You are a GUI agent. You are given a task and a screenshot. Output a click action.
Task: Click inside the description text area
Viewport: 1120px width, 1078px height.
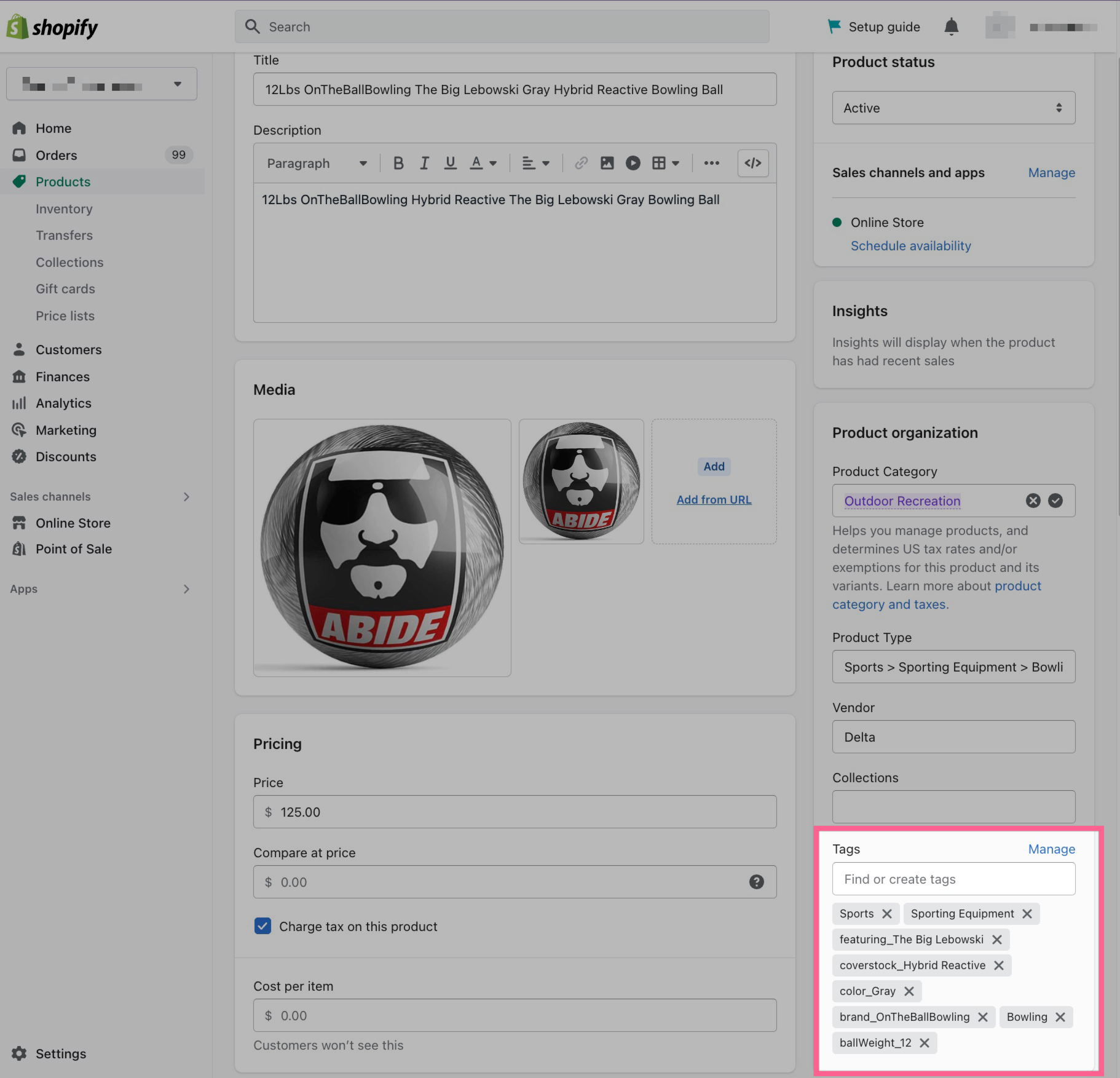515,252
